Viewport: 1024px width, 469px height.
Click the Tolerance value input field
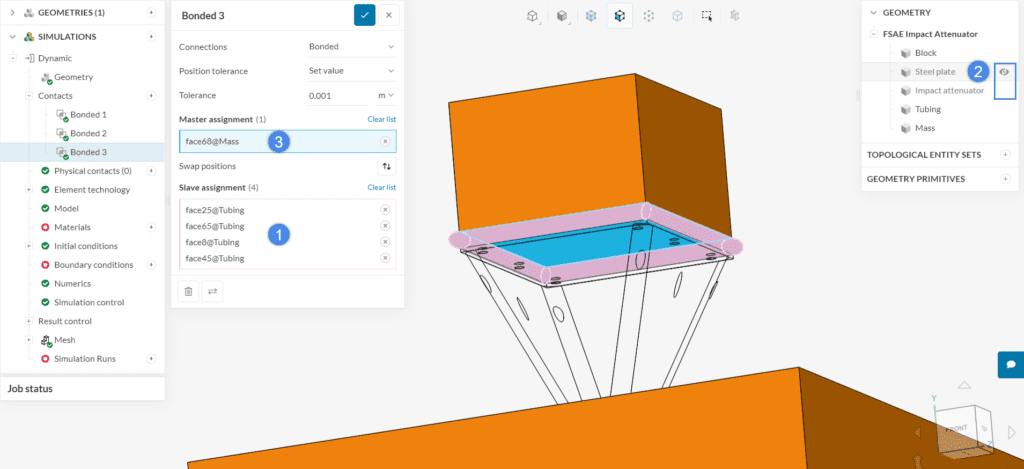click(336, 95)
